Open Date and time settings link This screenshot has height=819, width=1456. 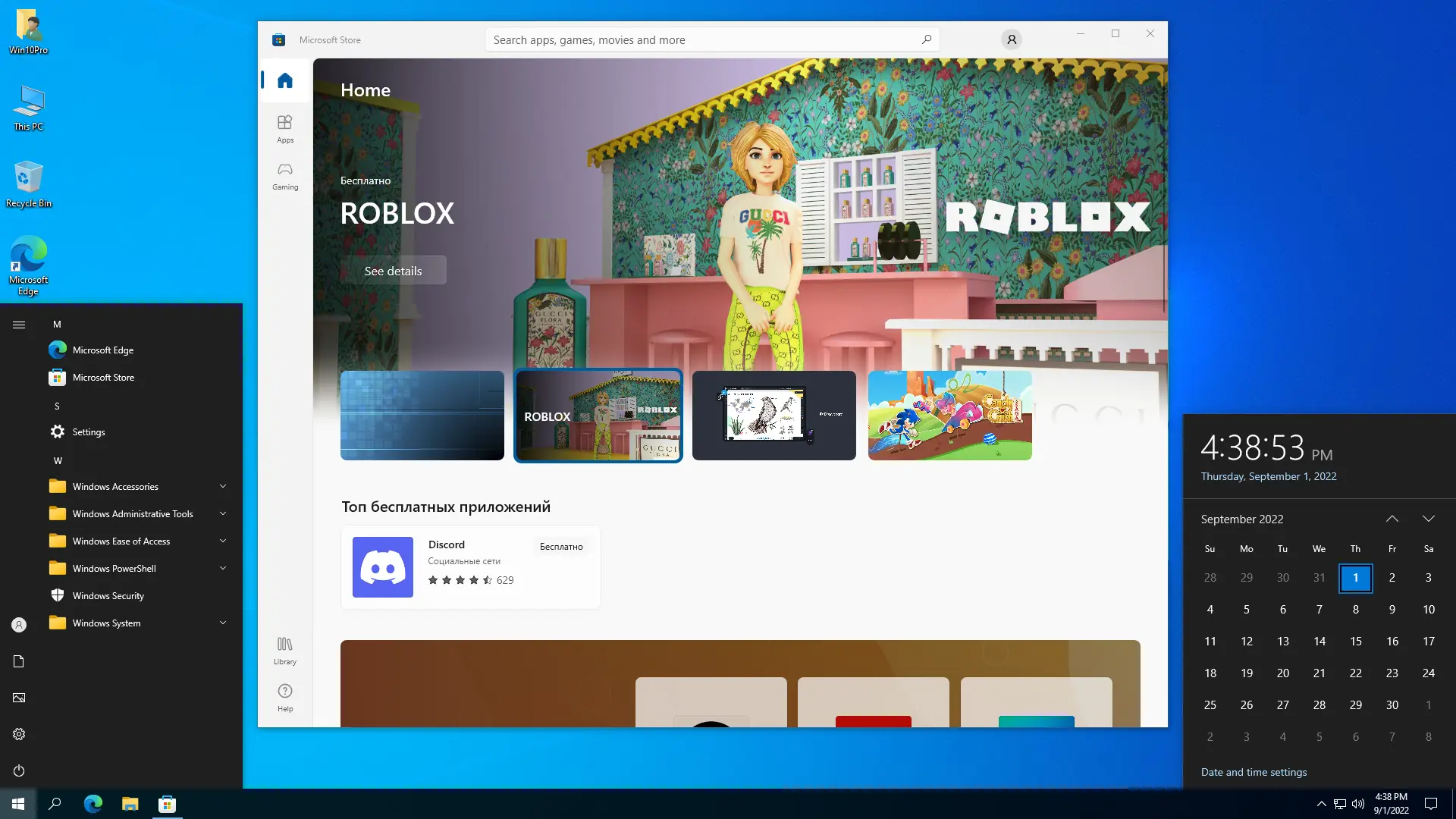(1254, 772)
